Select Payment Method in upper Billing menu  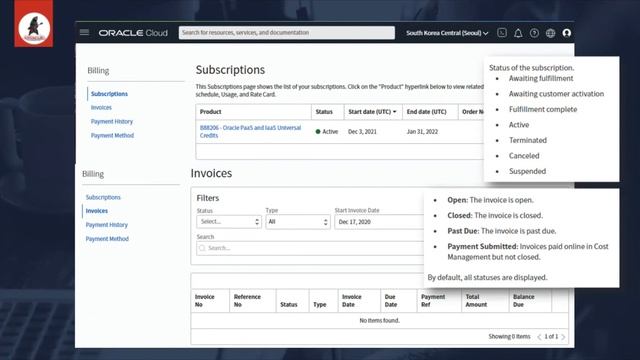tap(112, 136)
